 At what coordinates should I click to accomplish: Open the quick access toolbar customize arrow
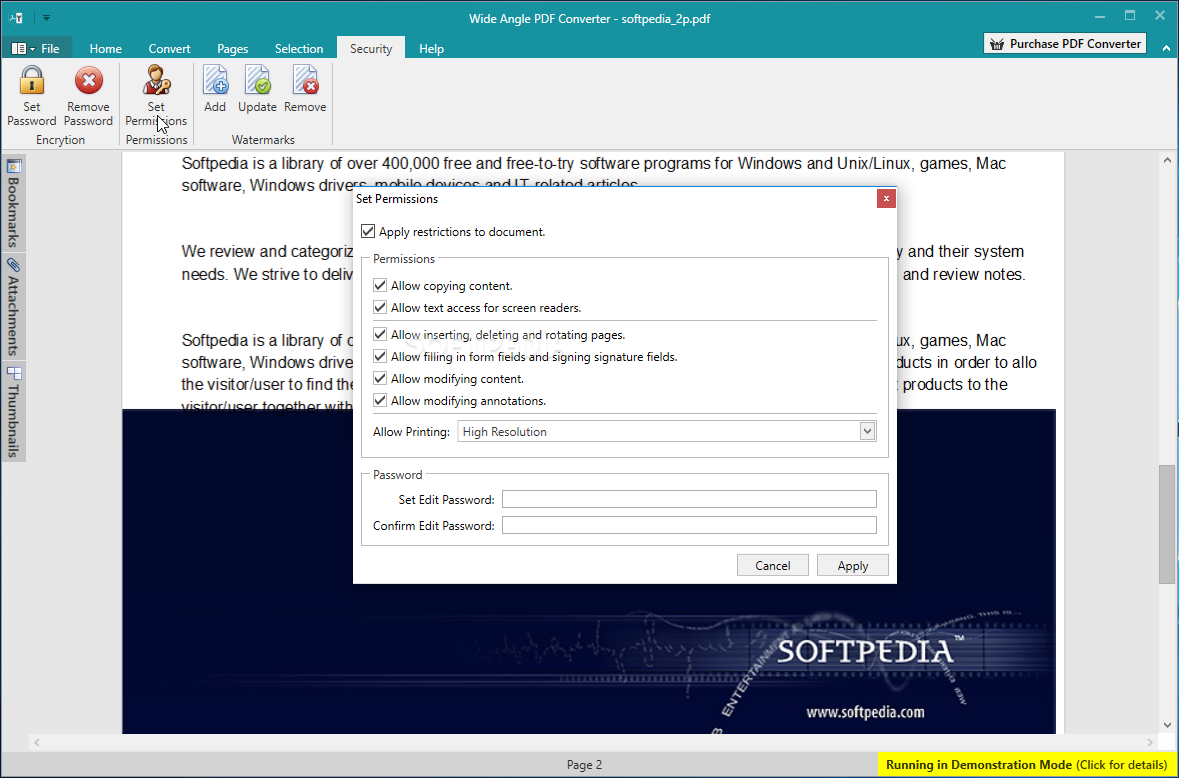pos(46,17)
